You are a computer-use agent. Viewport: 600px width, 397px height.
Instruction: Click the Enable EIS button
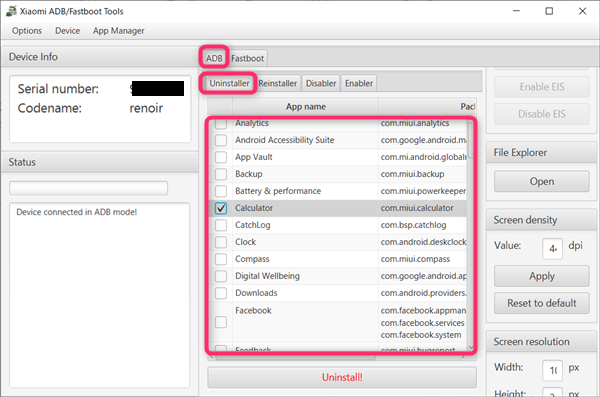pyautogui.click(x=541, y=87)
